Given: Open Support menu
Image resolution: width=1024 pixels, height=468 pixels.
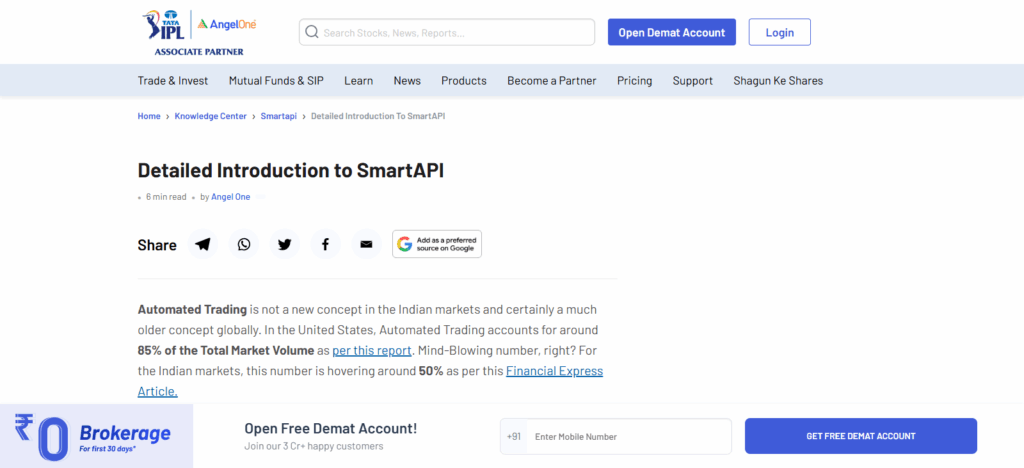Looking at the screenshot, I should [693, 81].
